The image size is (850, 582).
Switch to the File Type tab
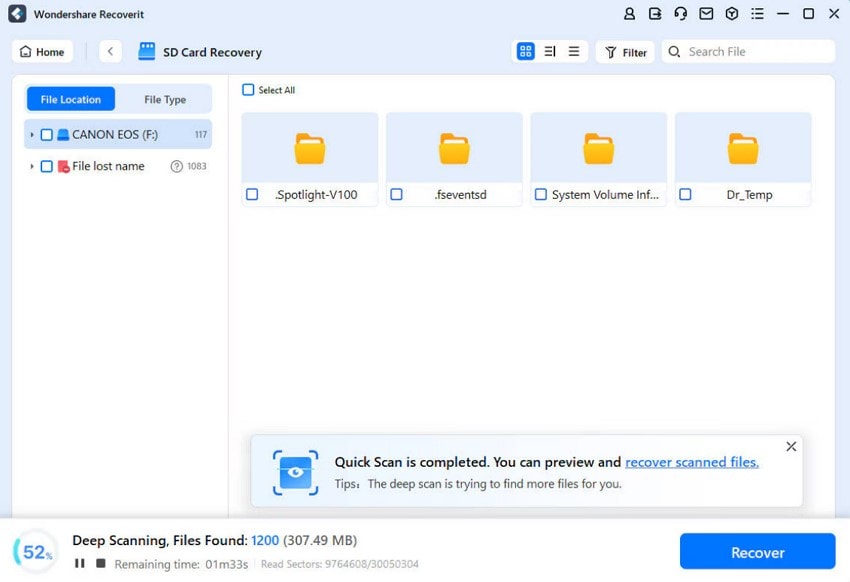(x=165, y=99)
